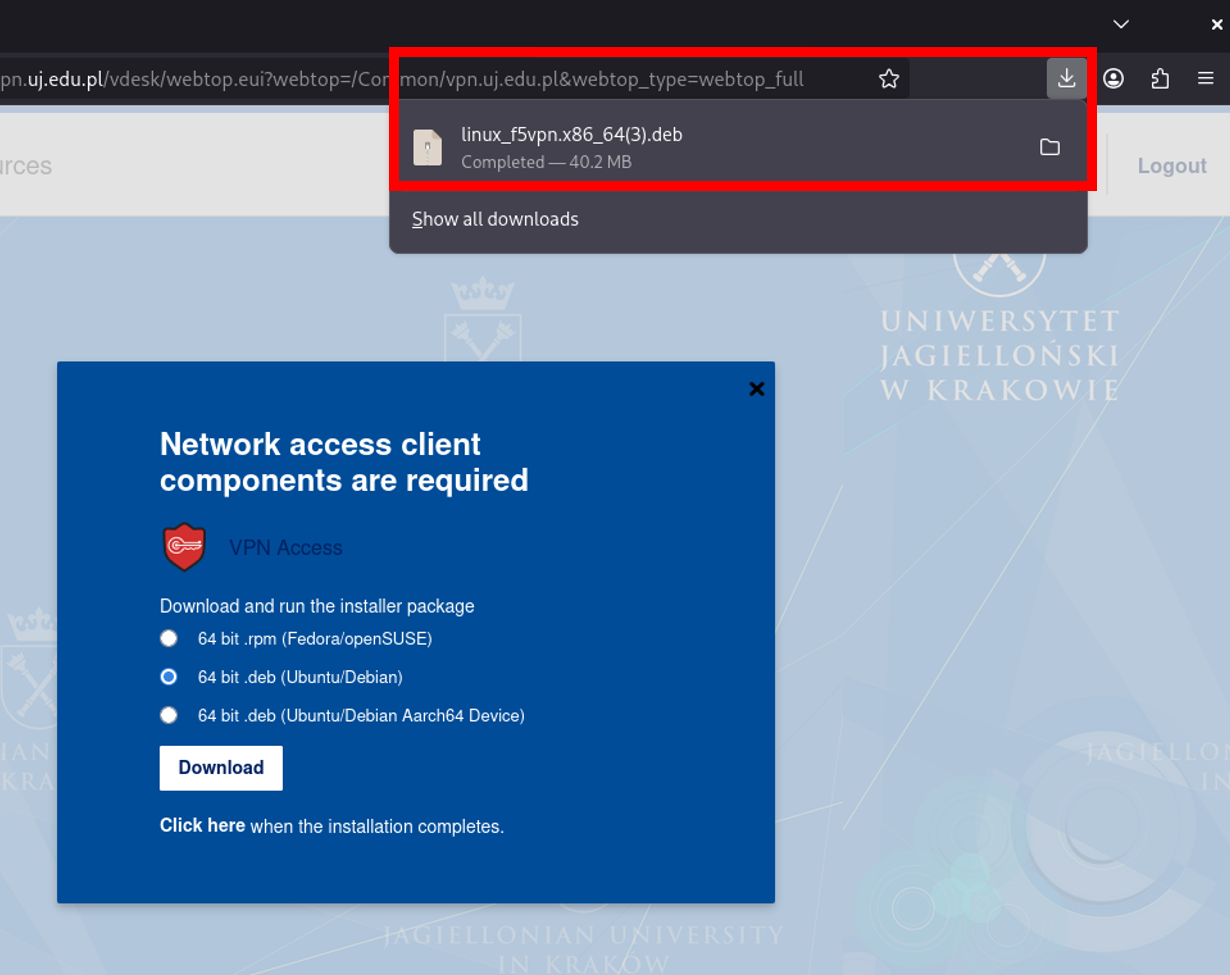Open linux_f5vpn.x86_64(3).deb download entry
The image size is (1230, 975).
(x=738, y=147)
